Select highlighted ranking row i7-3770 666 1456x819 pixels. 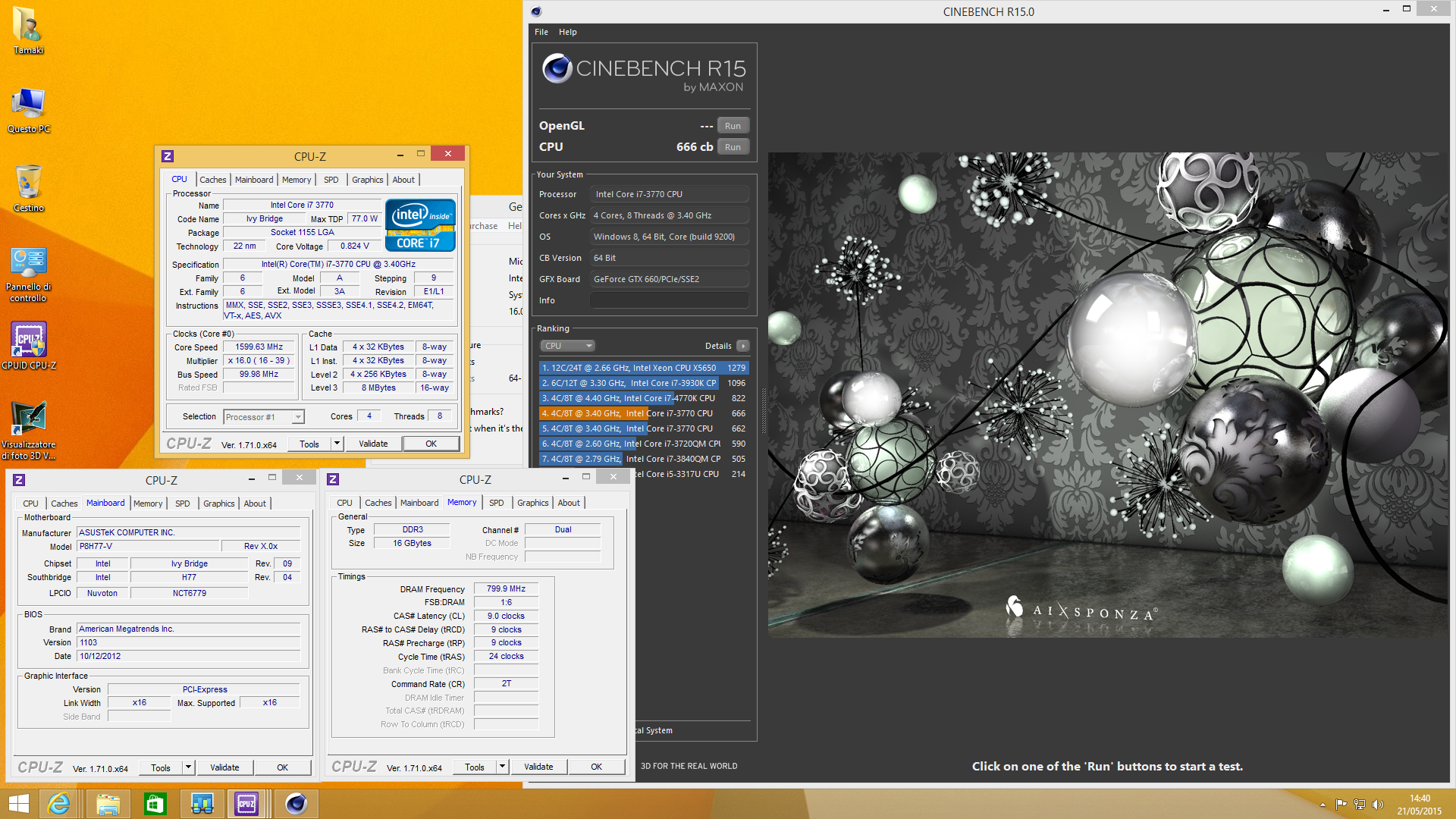(644, 413)
